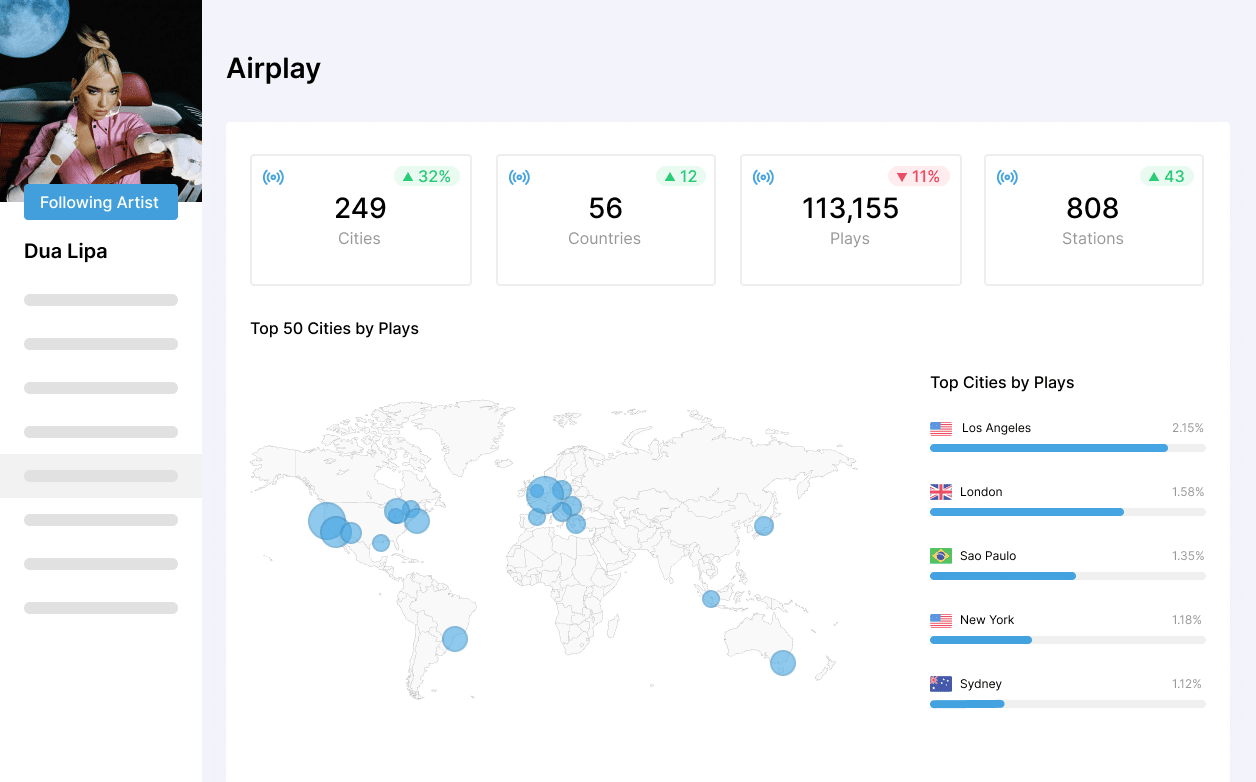Click the Sydney city label
Image resolution: width=1256 pixels, height=782 pixels.
click(x=981, y=684)
